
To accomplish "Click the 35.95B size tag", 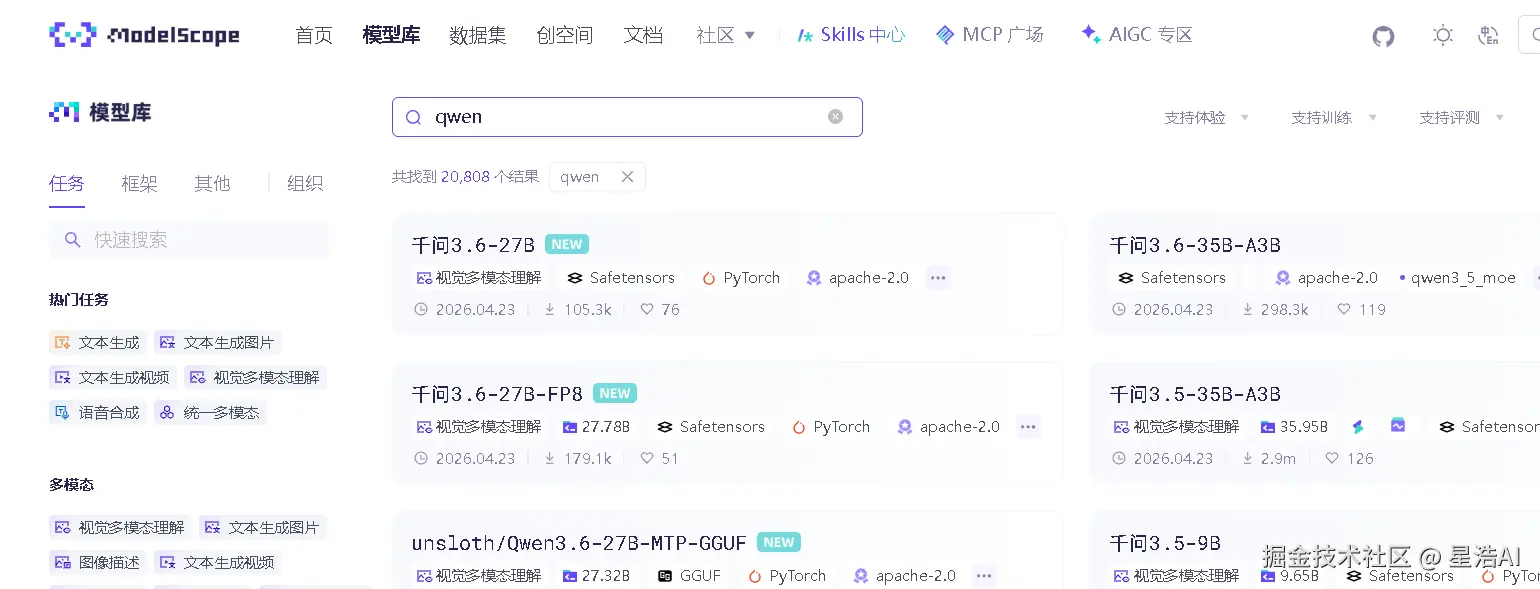I will 1294,427.
